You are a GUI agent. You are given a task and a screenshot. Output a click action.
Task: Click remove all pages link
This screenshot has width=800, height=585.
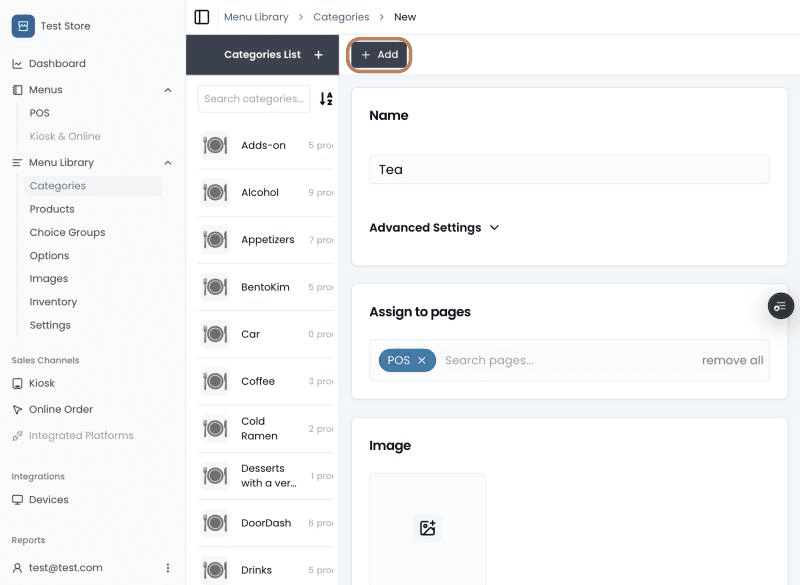[733, 360]
